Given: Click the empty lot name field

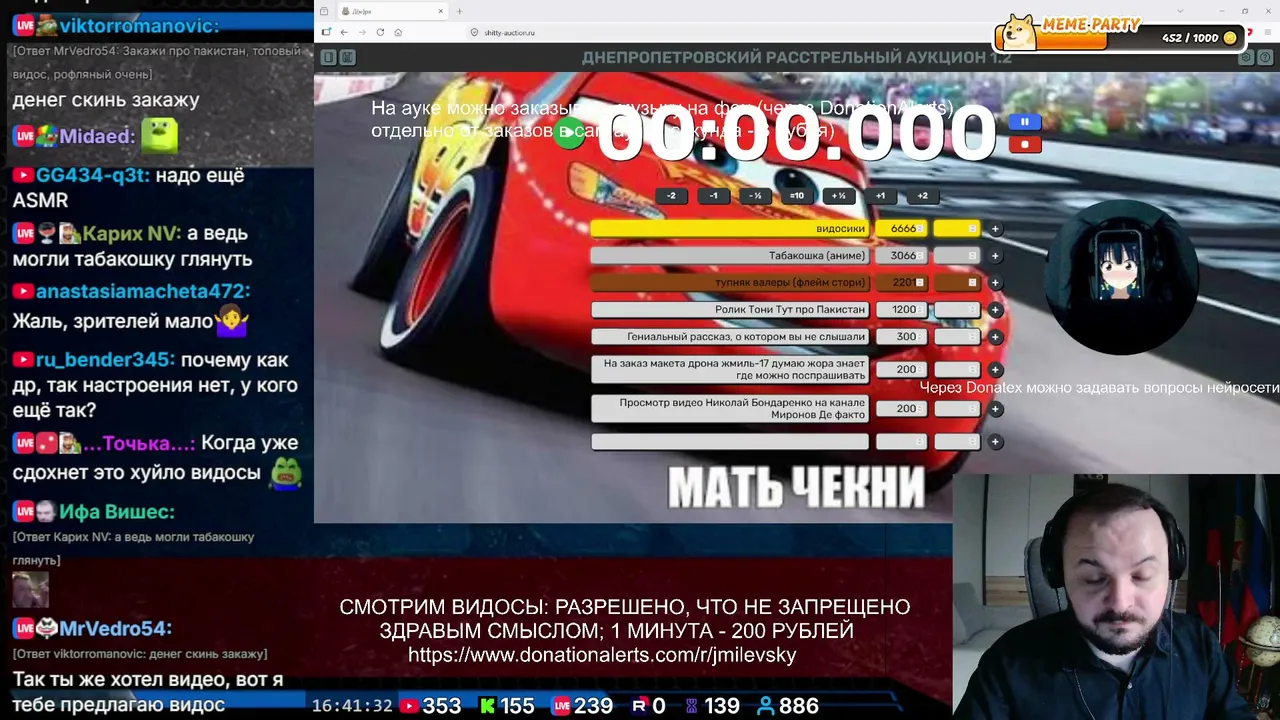Looking at the screenshot, I should [x=730, y=442].
